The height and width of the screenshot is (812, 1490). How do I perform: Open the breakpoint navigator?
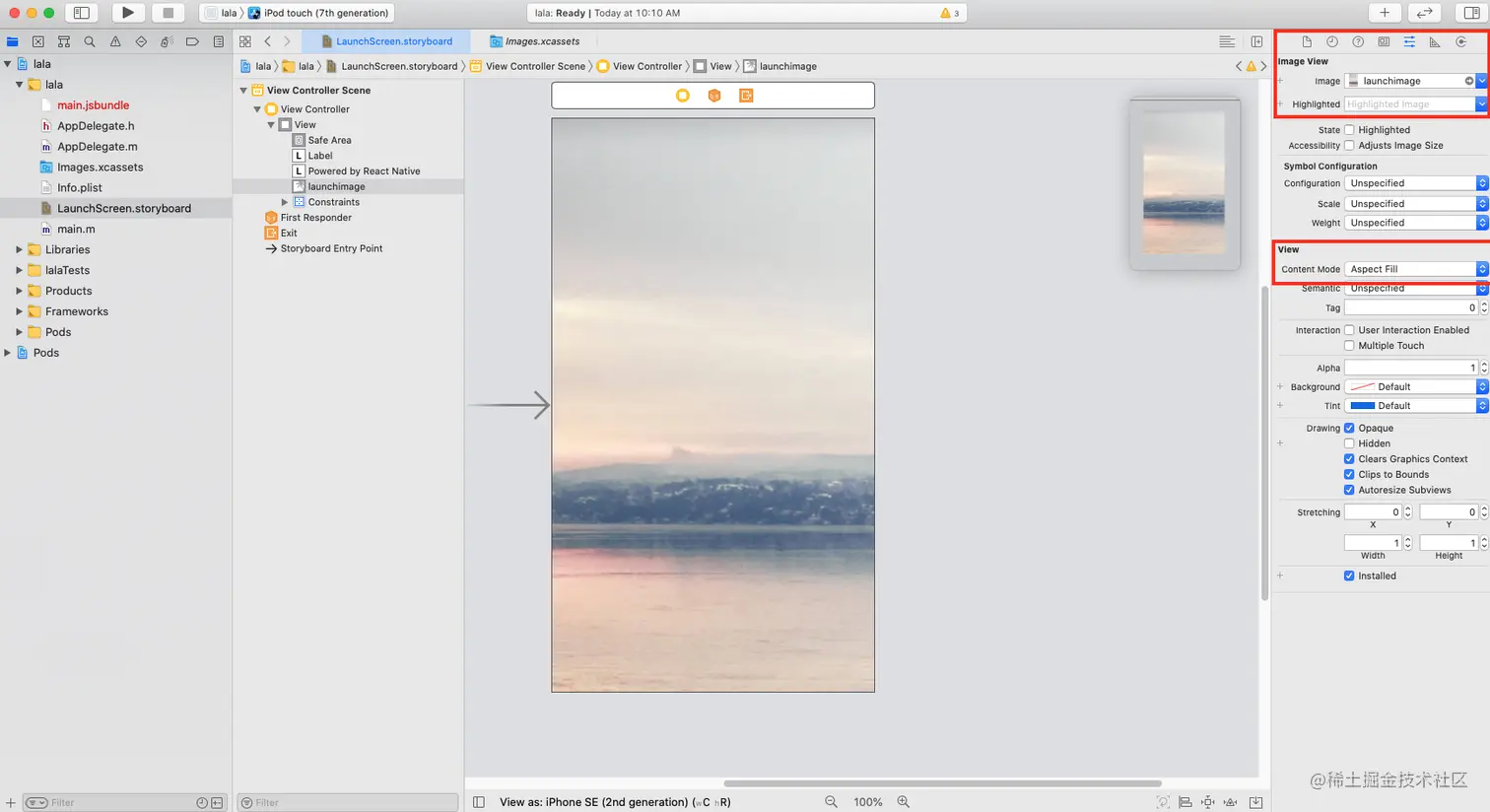point(192,41)
